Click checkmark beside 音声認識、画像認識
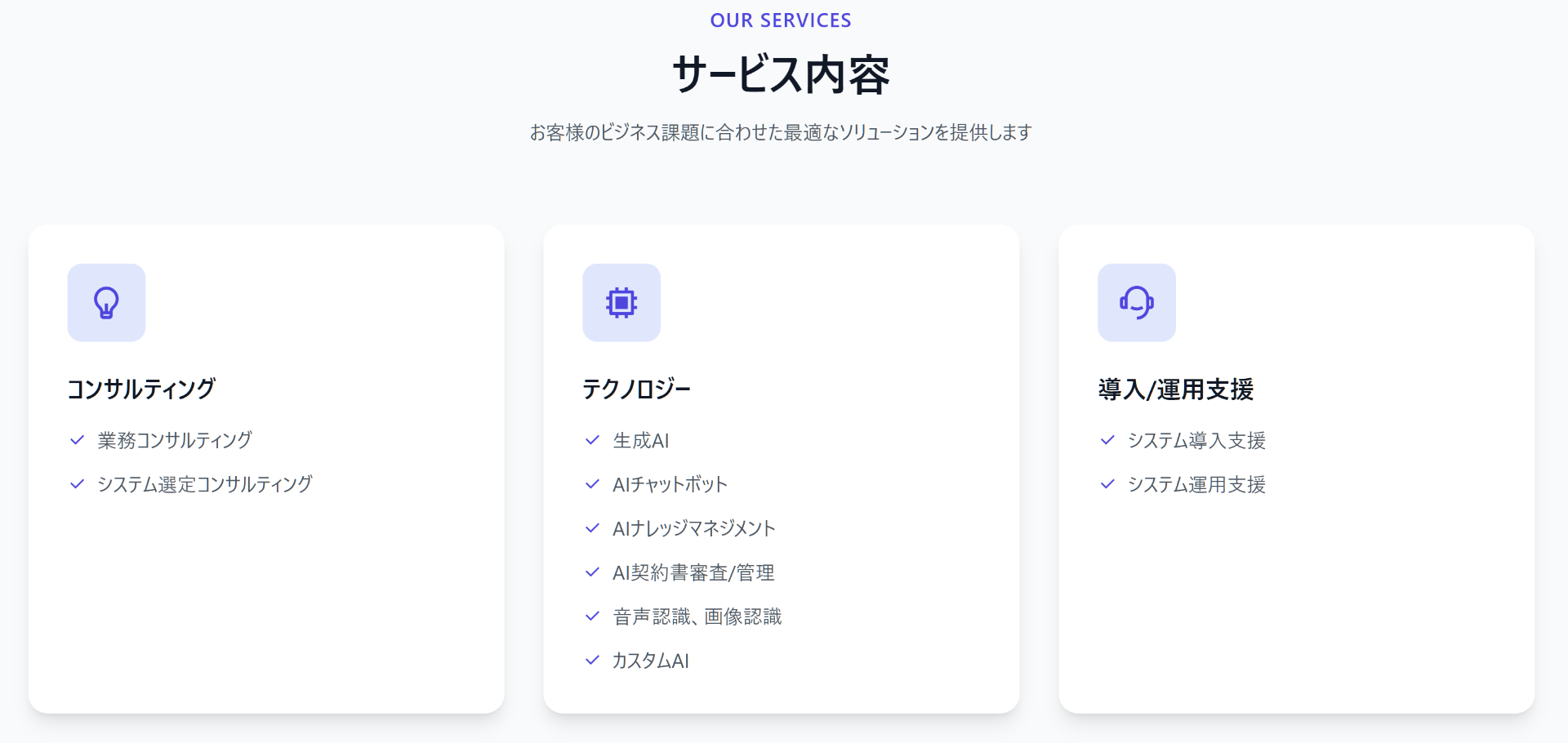 (x=593, y=616)
